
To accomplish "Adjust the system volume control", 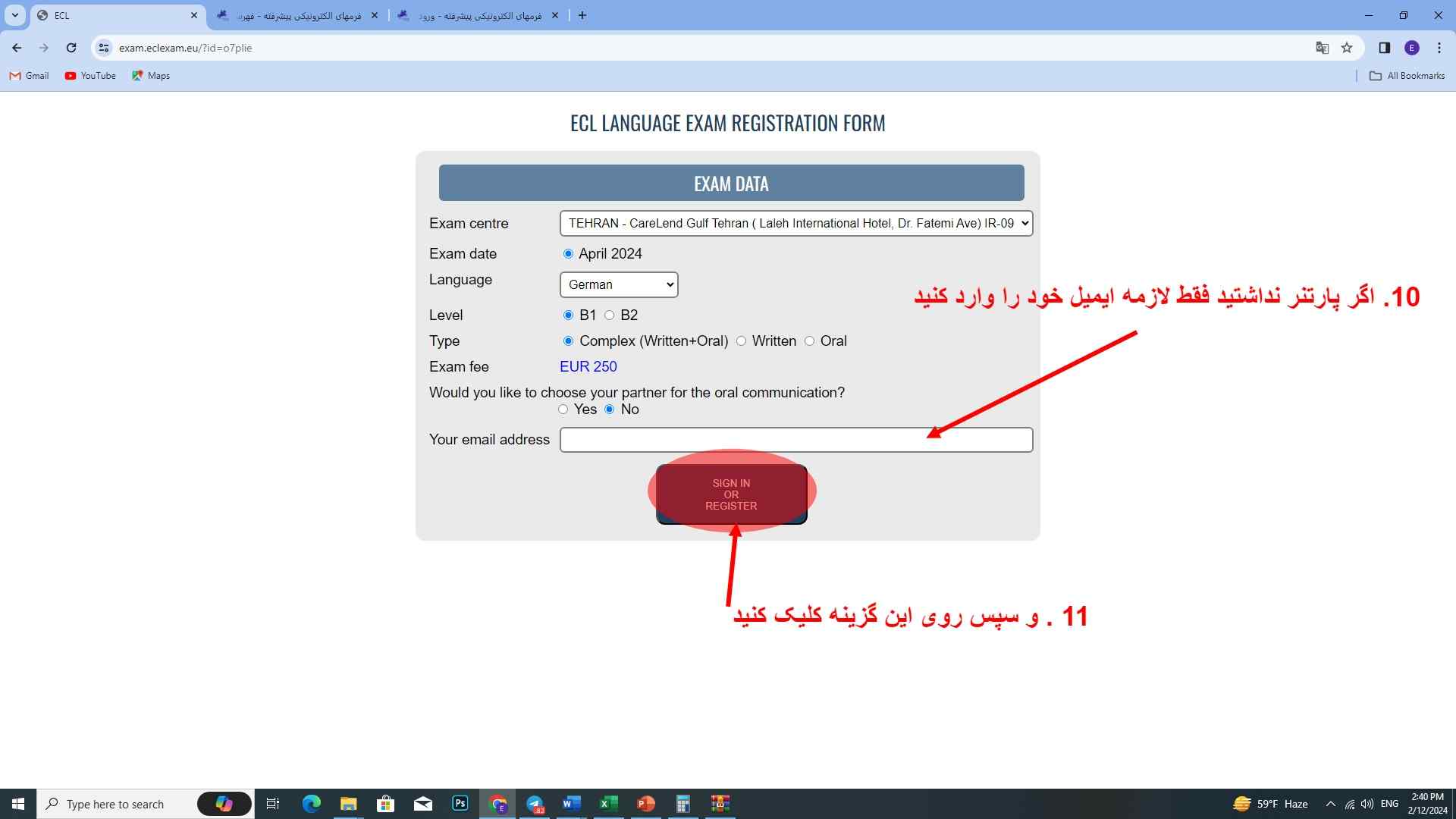I will (x=1367, y=804).
